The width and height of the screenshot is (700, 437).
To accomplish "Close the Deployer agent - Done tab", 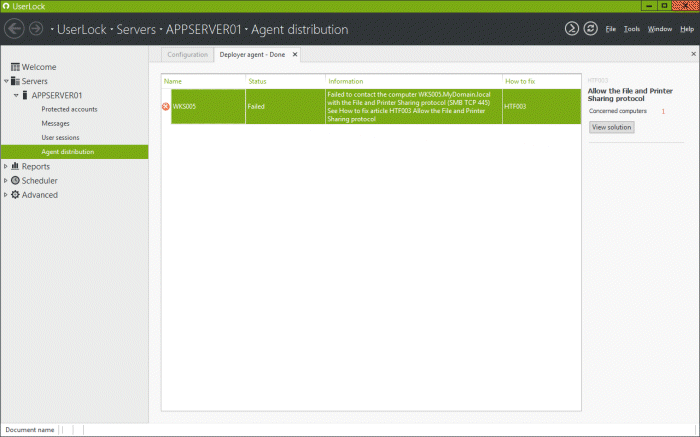I will (295, 54).
